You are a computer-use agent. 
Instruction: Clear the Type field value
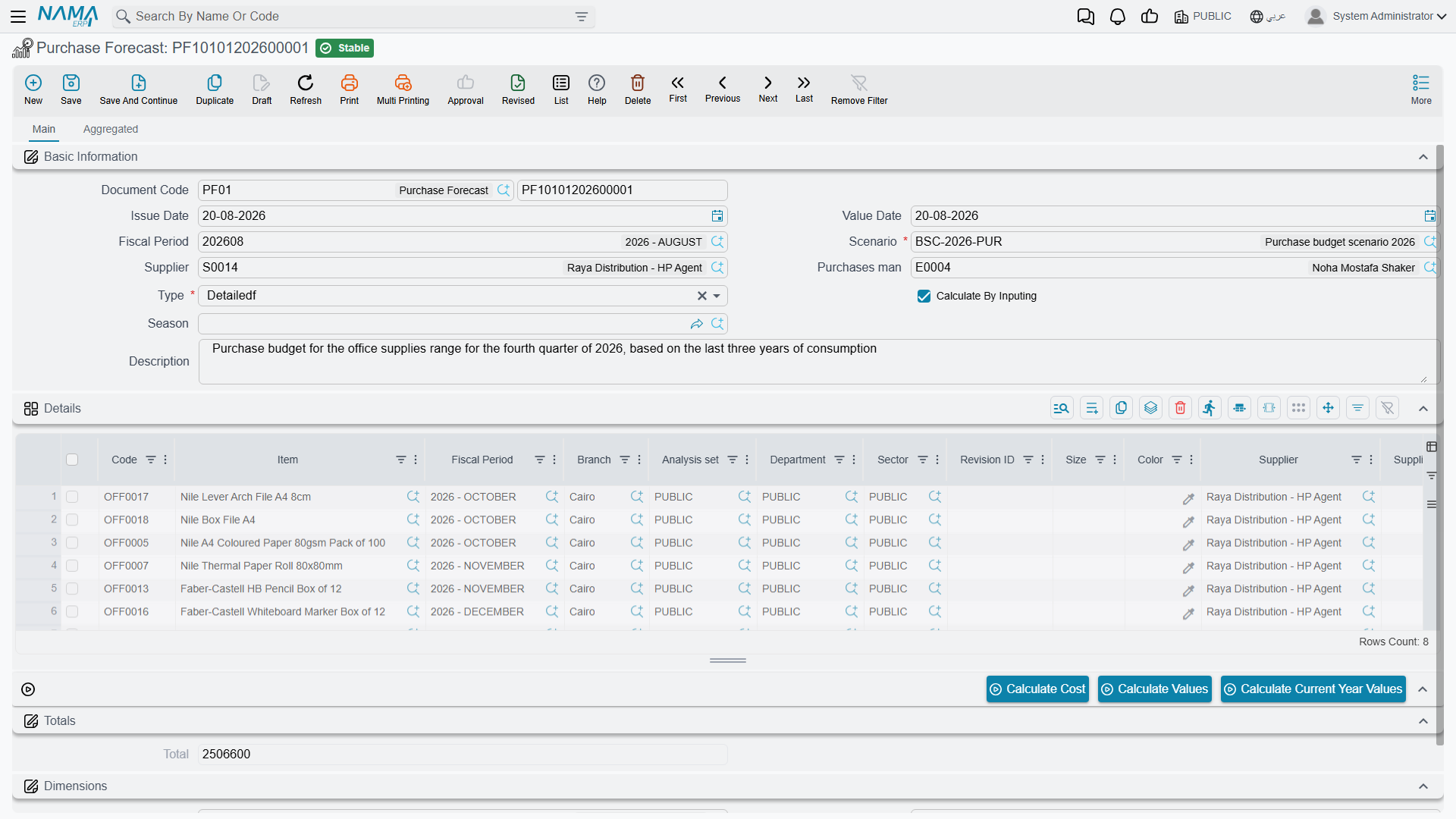pyautogui.click(x=702, y=296)
